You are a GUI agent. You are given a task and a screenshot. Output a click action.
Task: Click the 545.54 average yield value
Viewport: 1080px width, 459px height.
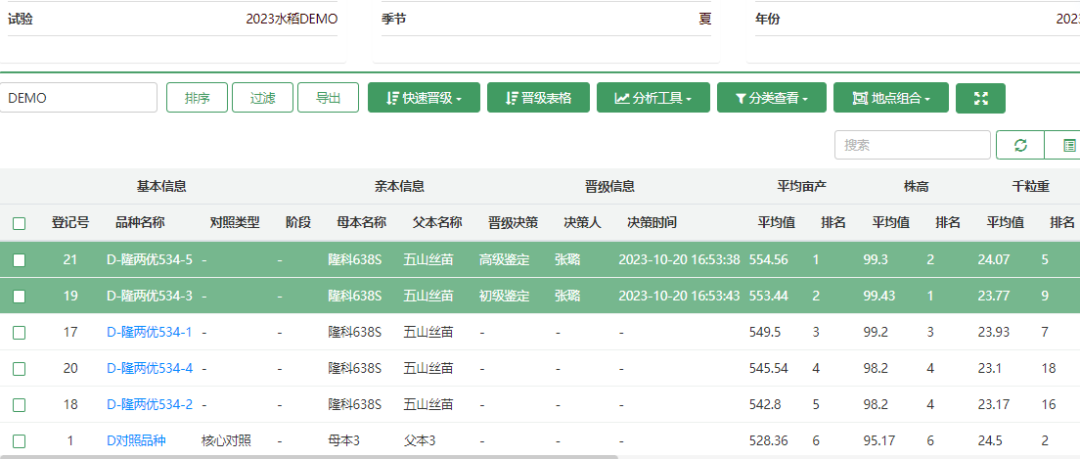(769, 369)
